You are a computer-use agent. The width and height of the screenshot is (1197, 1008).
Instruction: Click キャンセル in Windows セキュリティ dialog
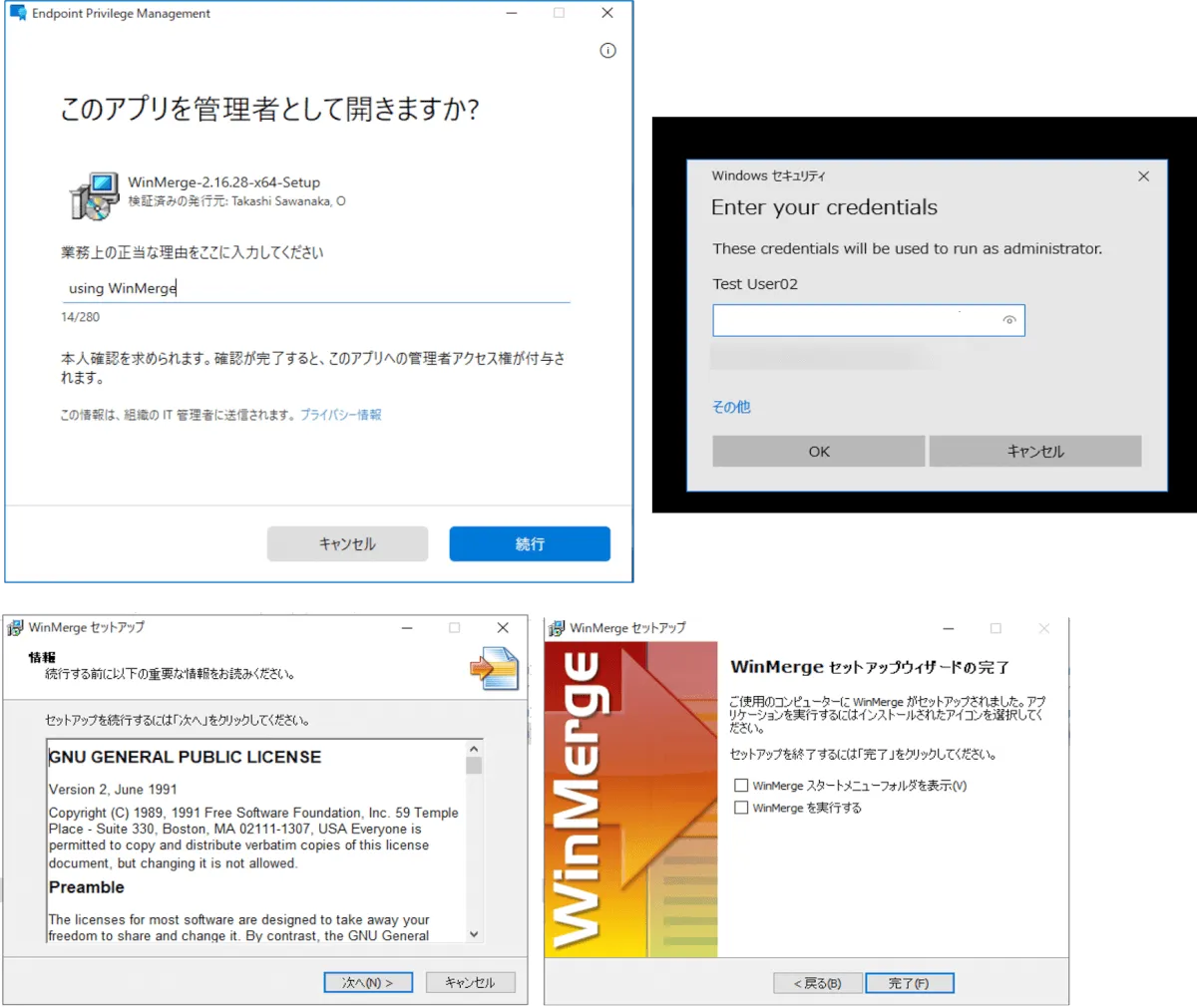[x=1035, y=452]
